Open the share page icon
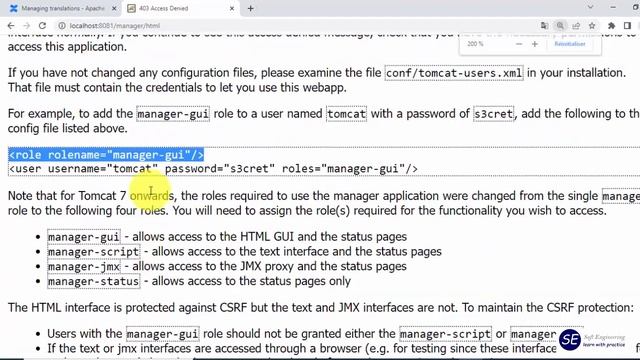 tap(576, 26)
